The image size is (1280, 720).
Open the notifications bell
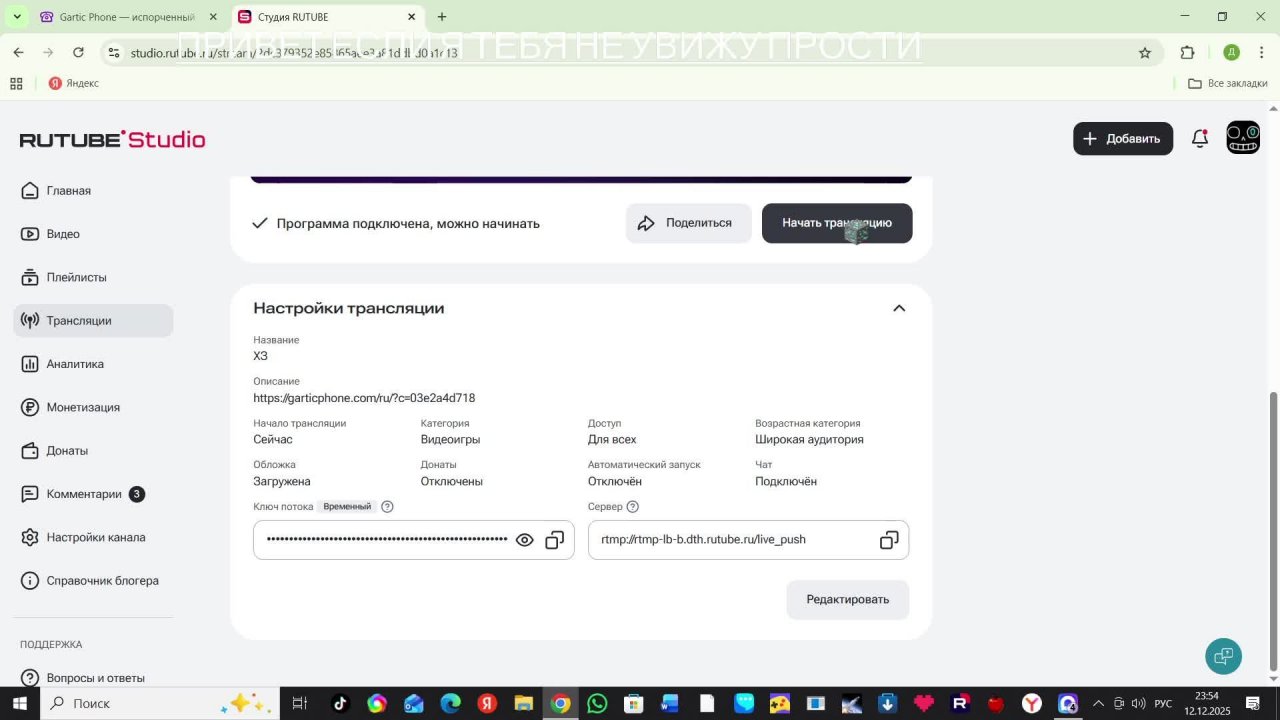(1200, 139)
